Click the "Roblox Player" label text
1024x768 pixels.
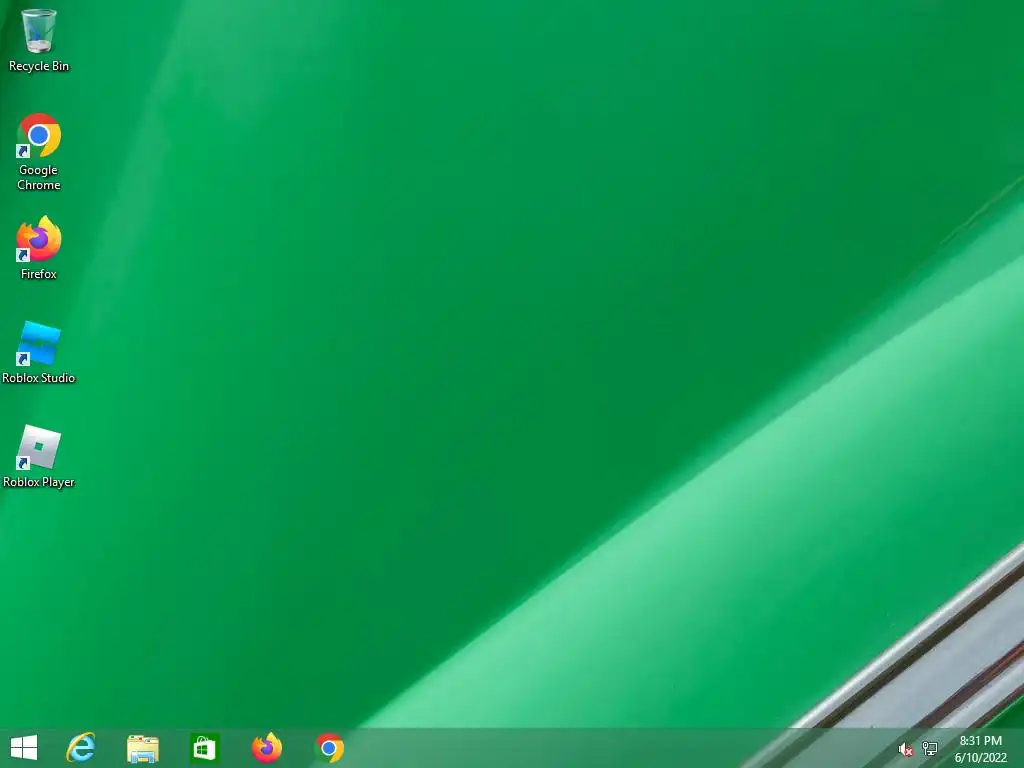(39, 482)
